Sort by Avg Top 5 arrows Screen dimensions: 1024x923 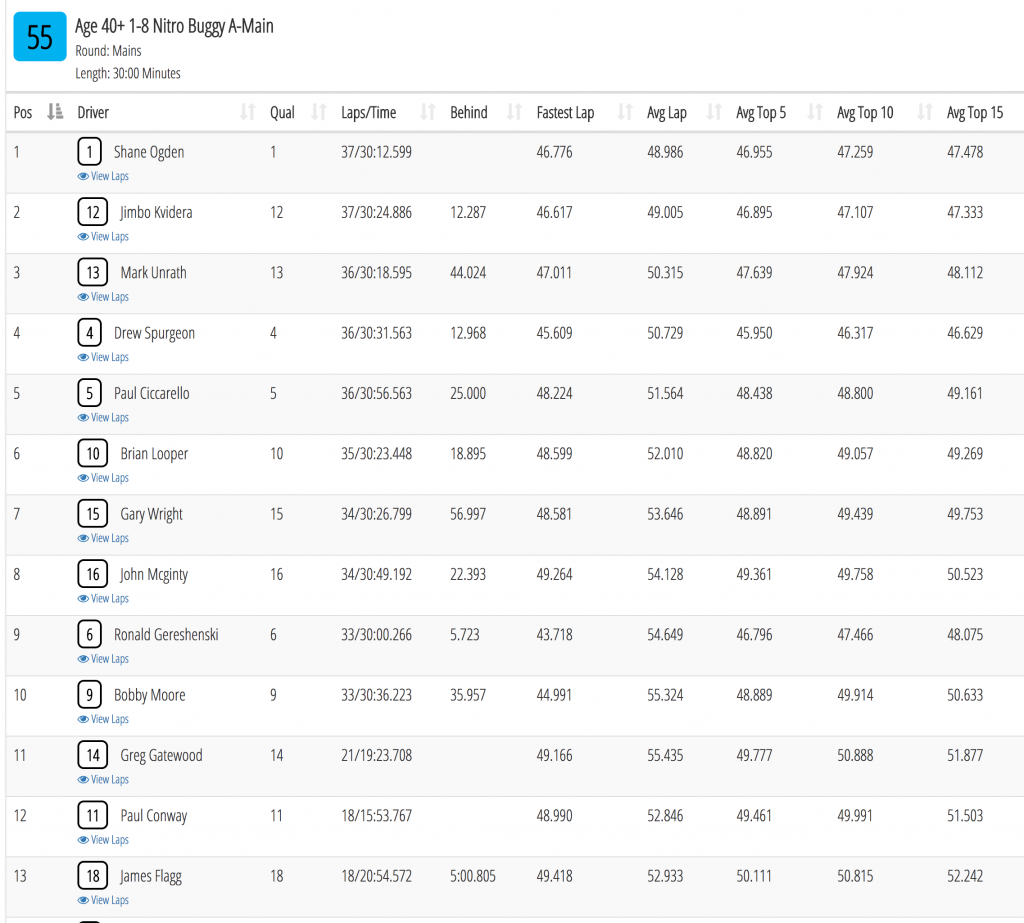pos(815,112)
